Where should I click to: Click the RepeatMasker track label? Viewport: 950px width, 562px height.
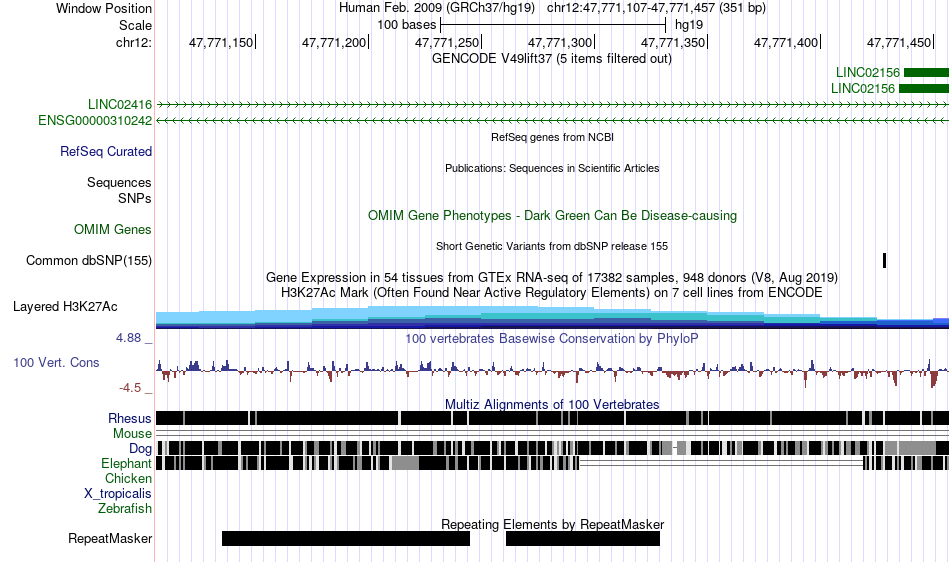pyautogui.click(x=110, y=538)
